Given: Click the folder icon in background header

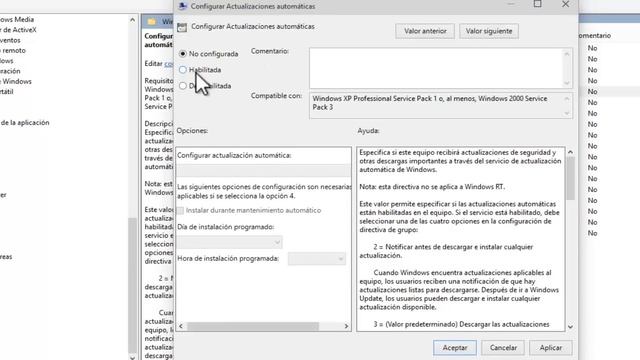Looking at the screenshot, I should click(x=152, y=21).
